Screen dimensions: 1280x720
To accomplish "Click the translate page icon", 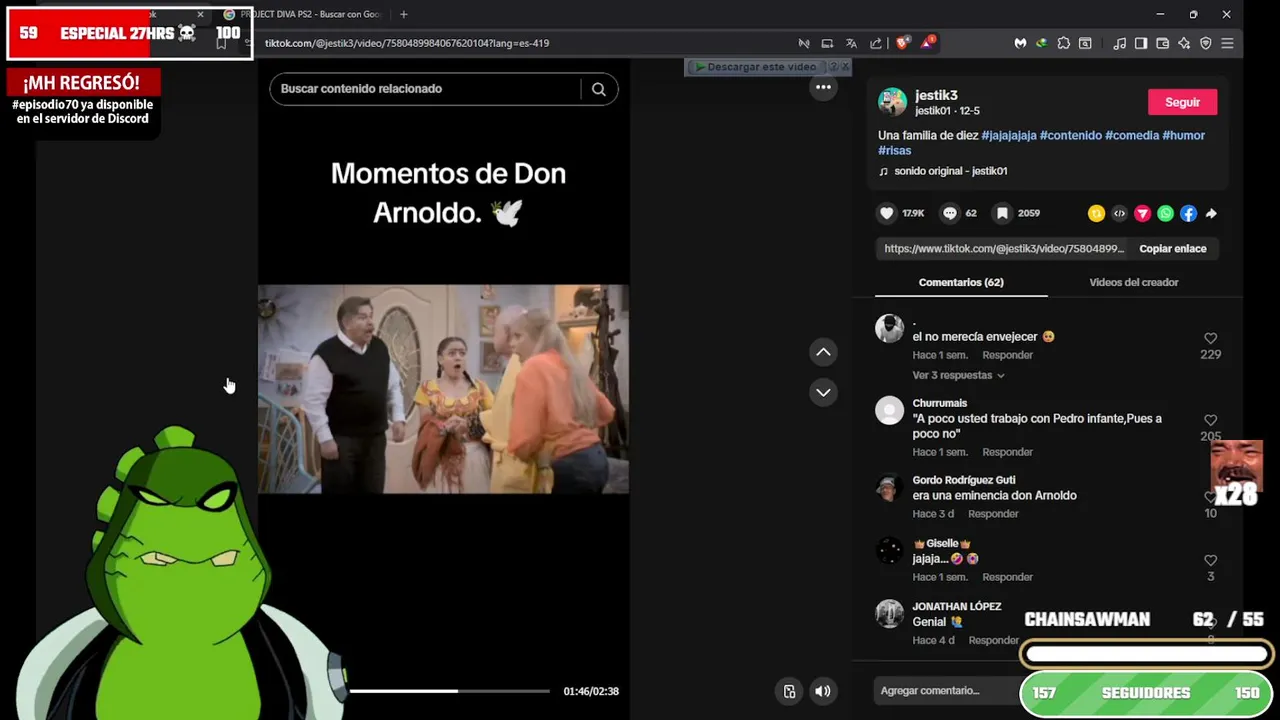I will (x=851, y=43).
